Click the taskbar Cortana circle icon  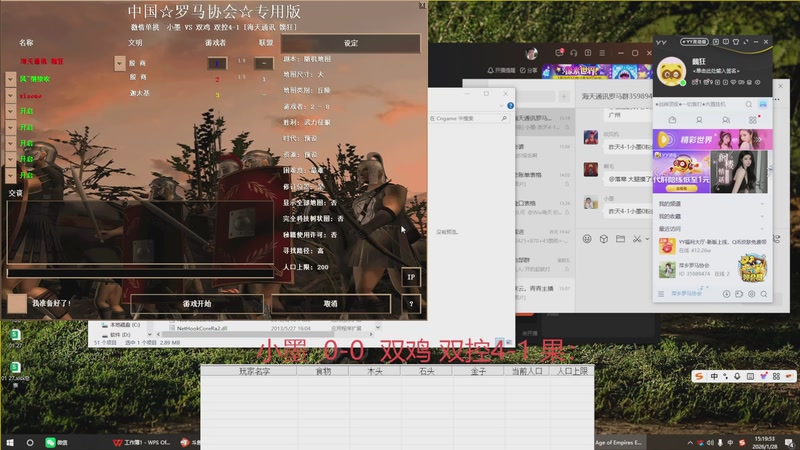[x=30, y=442]
